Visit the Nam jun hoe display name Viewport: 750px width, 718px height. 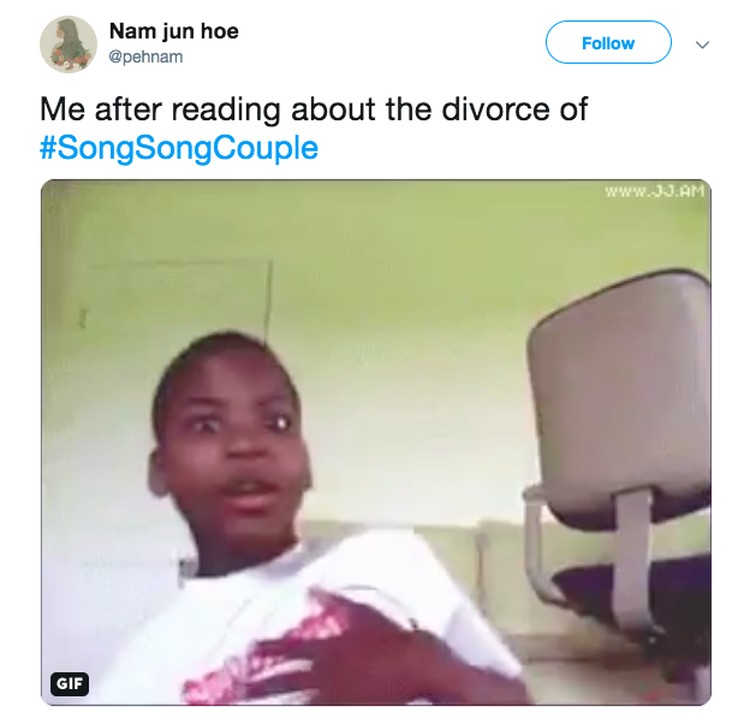174,32
